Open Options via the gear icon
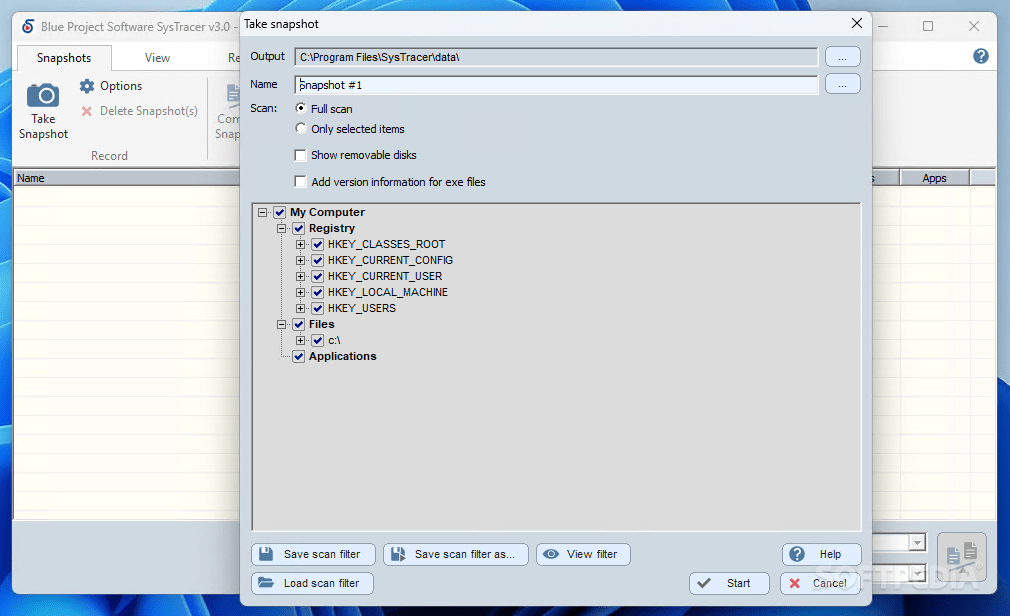Viewport: 1010px width, 616px height. click(87, 86)
